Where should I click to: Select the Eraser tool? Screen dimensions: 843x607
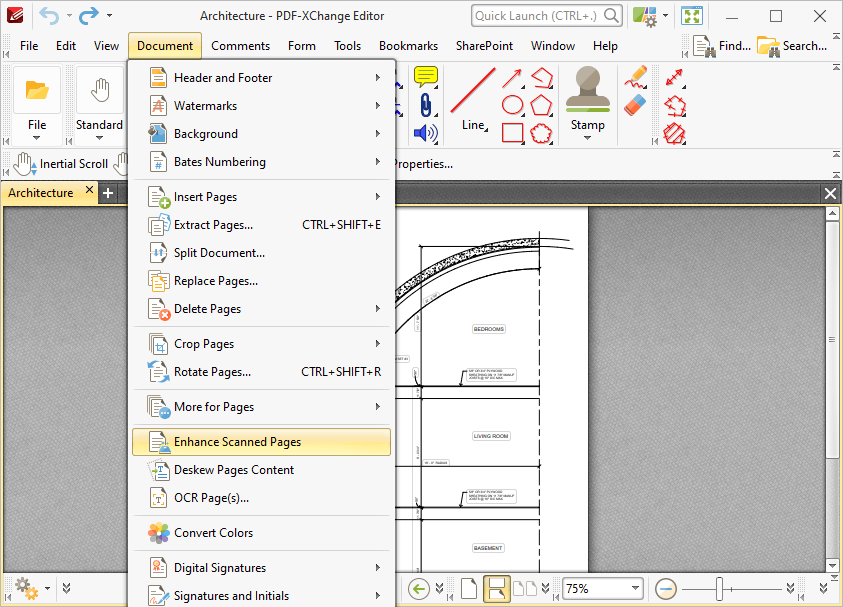635,106
